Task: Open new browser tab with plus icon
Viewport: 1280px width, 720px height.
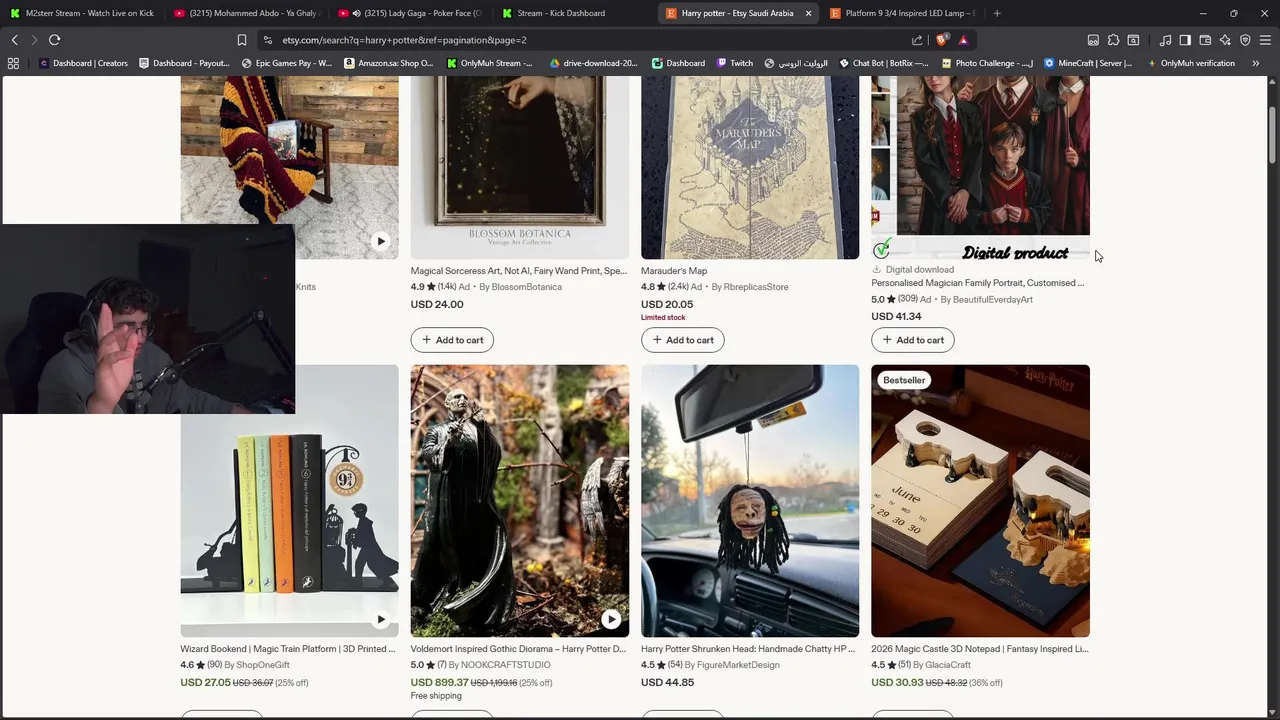Action: point(997,13)
